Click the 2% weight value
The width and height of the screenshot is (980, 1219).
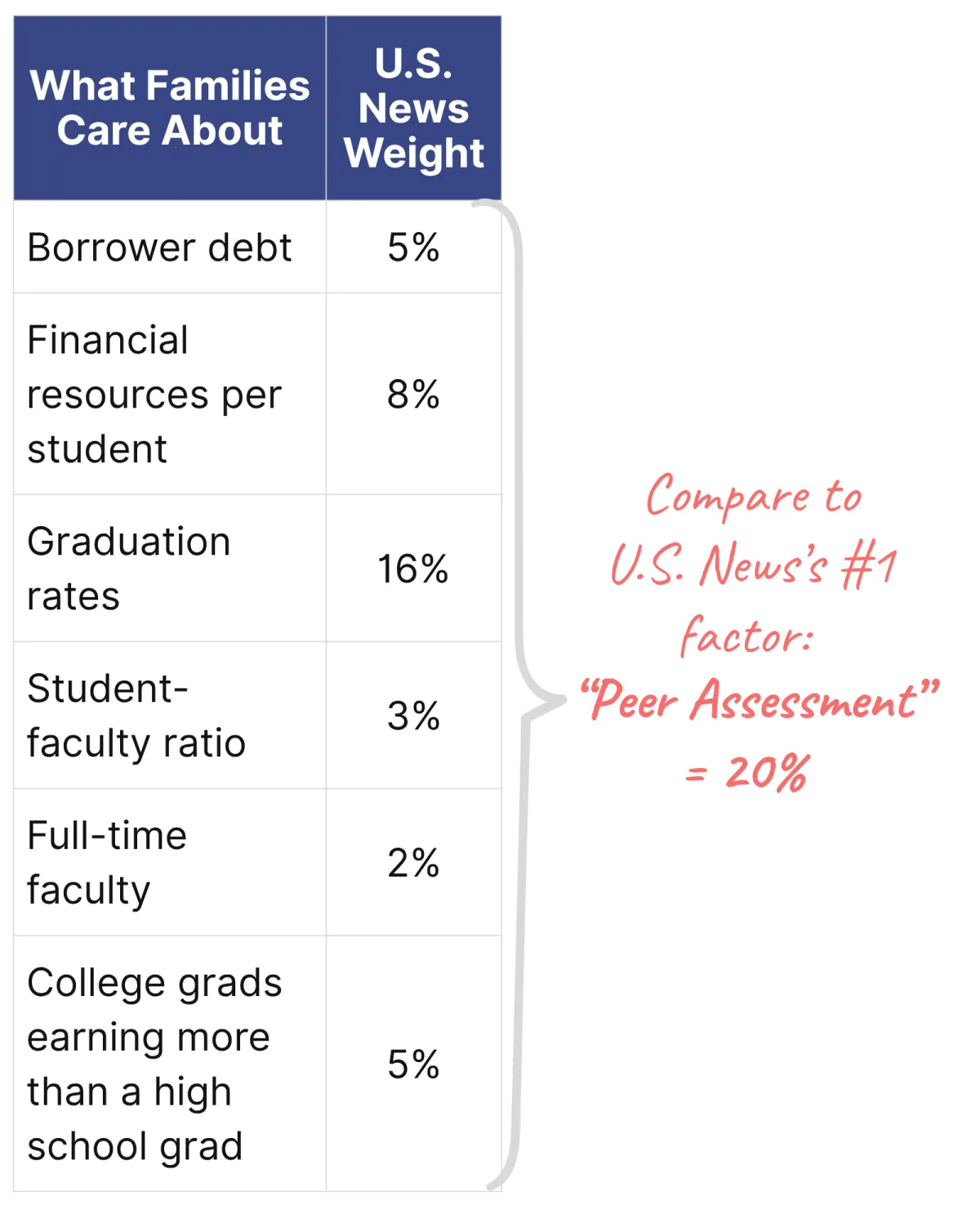[x=413, y=863]
